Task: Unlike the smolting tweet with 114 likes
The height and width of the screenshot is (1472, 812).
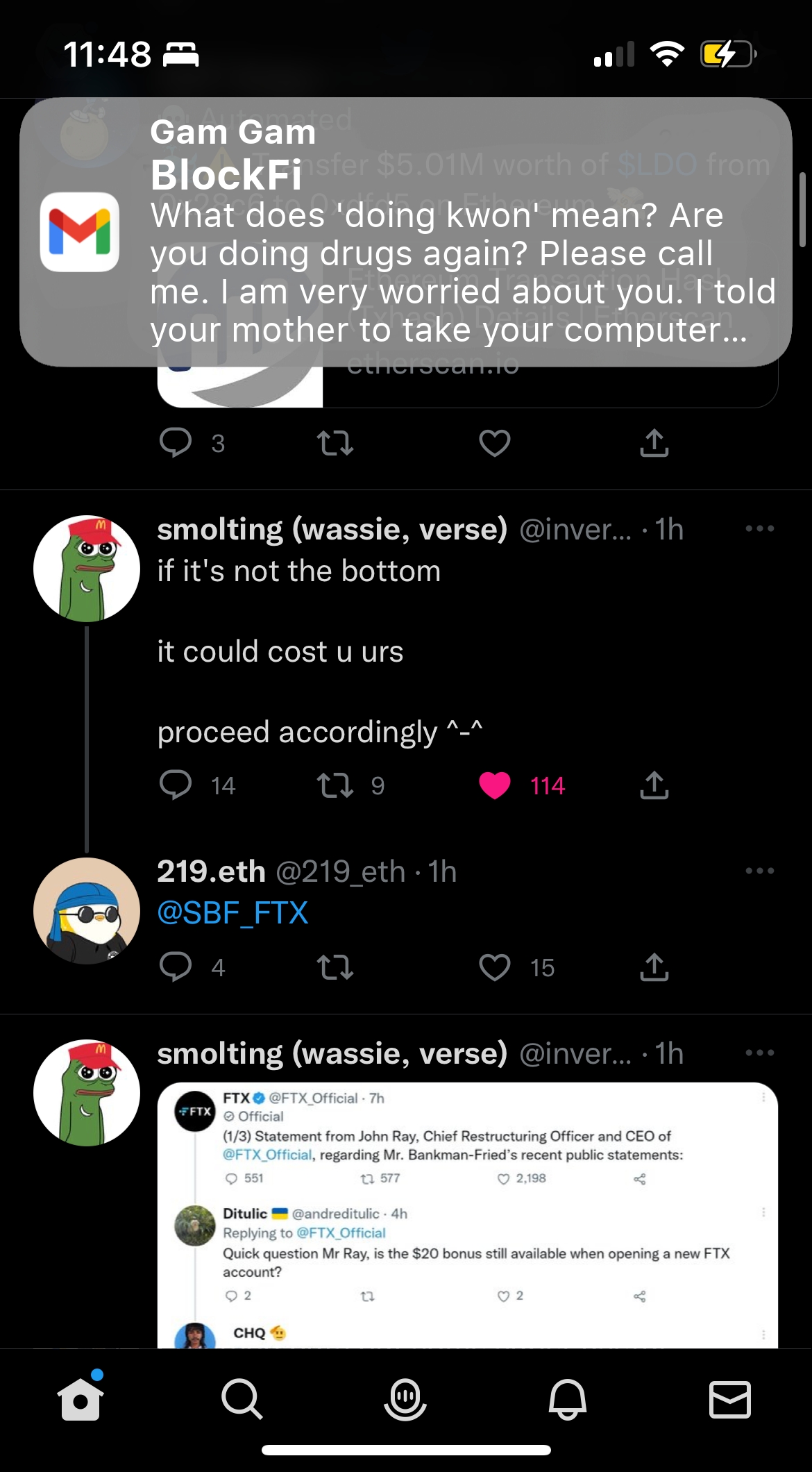Action: click(495, 785)
